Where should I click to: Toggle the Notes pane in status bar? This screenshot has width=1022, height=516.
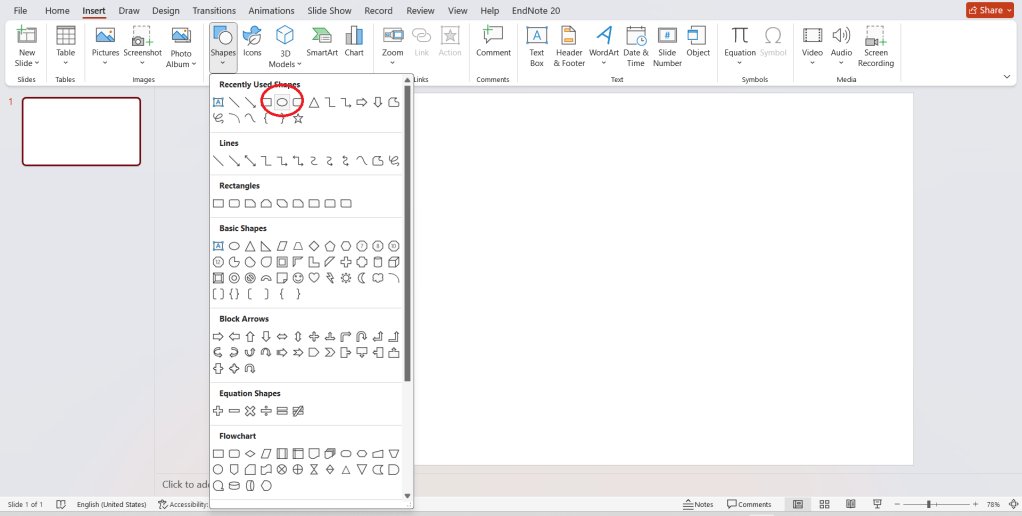pyautogui.click(x=698, y=505)
